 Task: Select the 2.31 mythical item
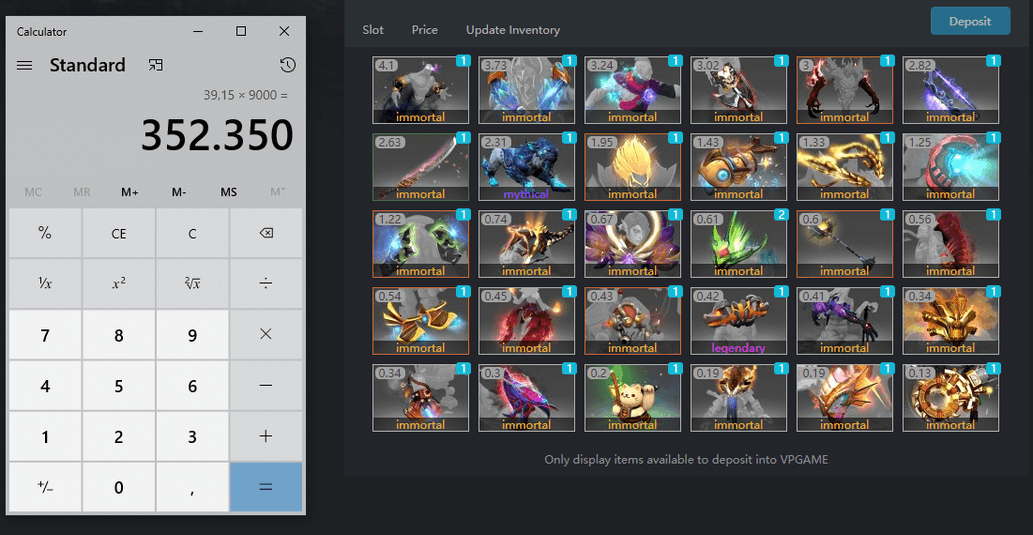coord(526,167)
